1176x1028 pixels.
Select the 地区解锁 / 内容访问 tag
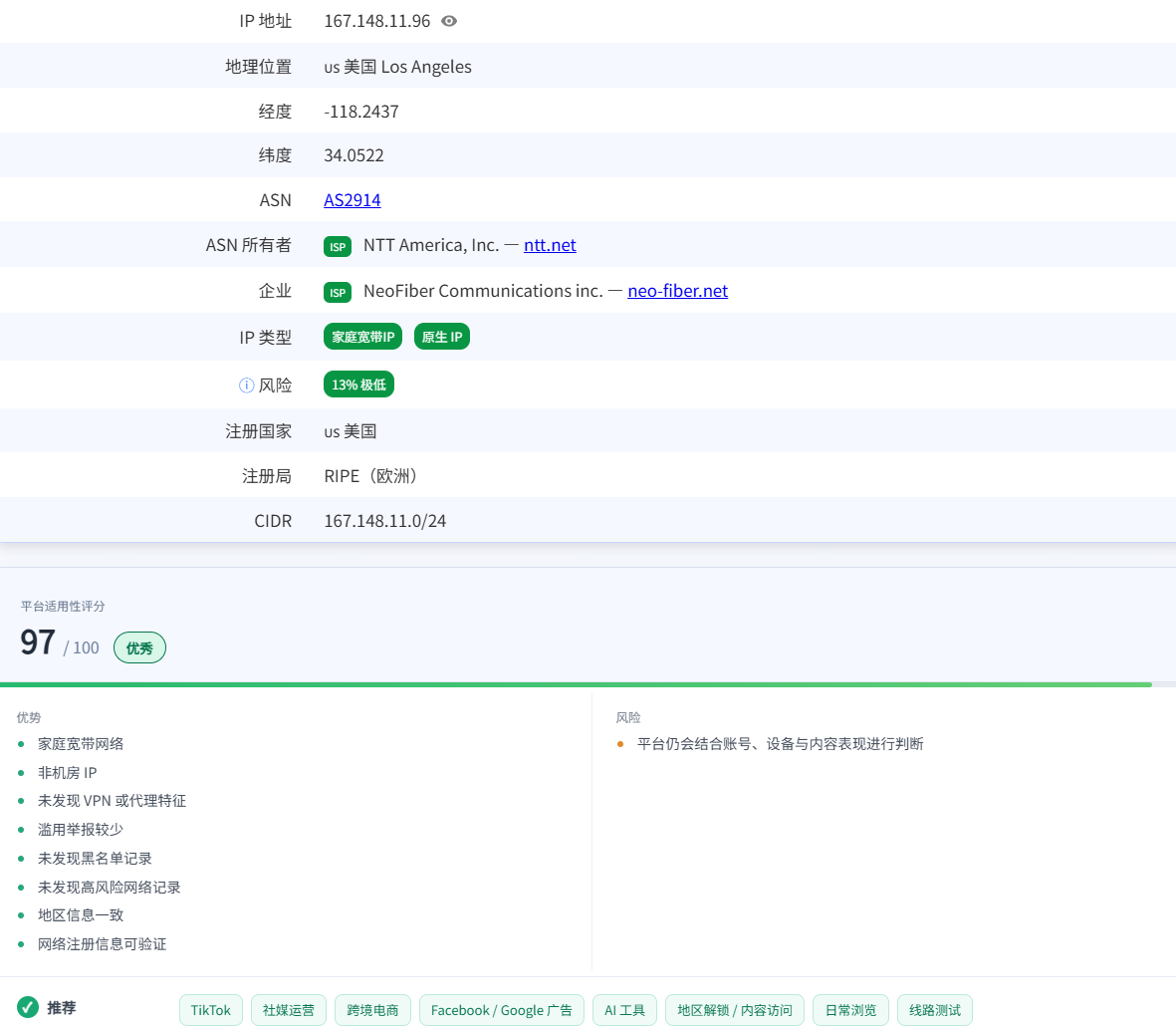[735, 1010]
